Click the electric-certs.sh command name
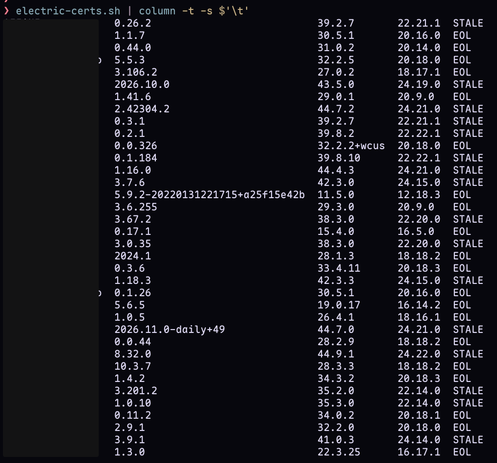 click(x=68, y=11)
